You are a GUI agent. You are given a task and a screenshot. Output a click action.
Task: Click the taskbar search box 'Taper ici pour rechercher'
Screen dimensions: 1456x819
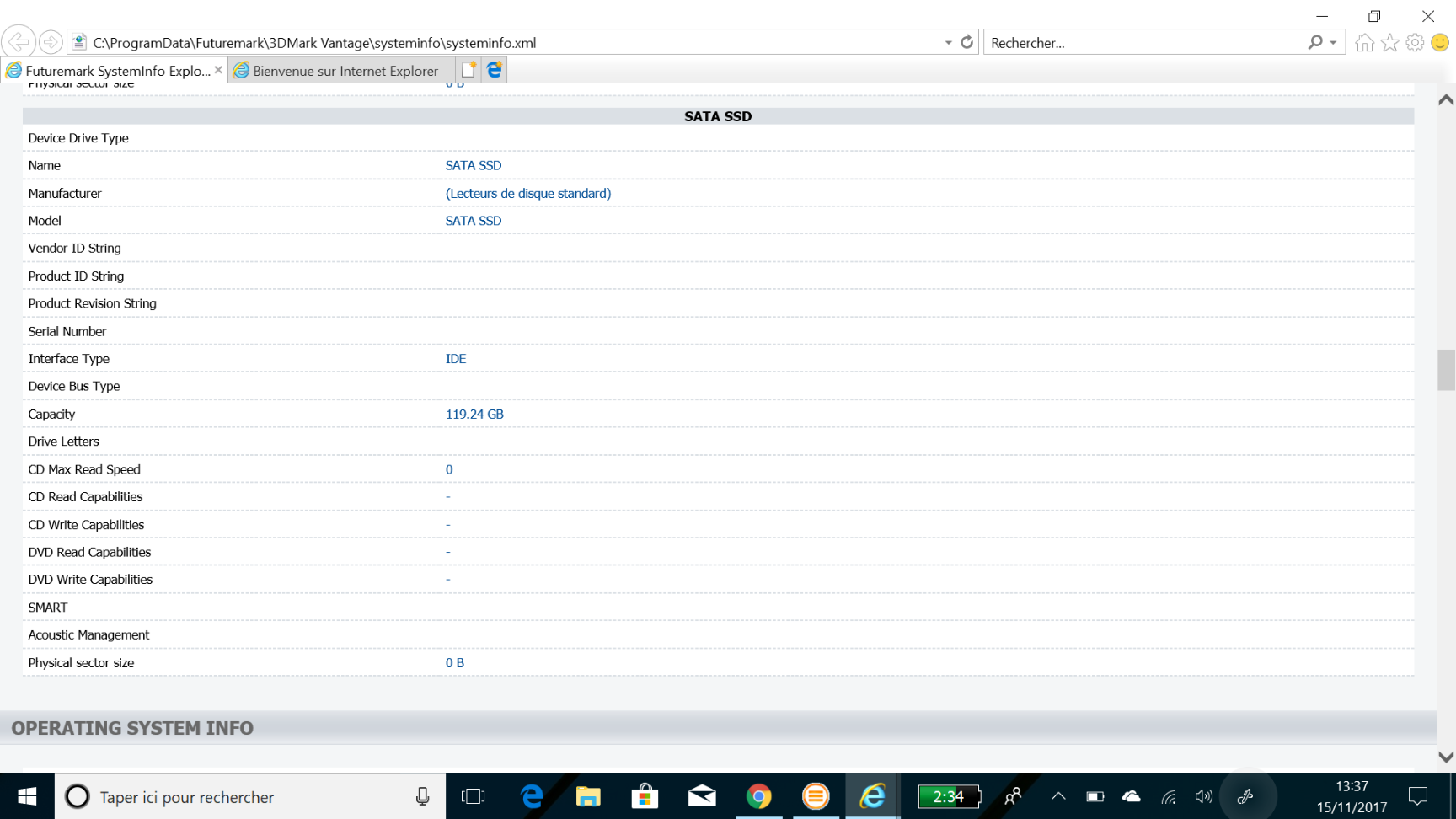(x=249, y=796)
